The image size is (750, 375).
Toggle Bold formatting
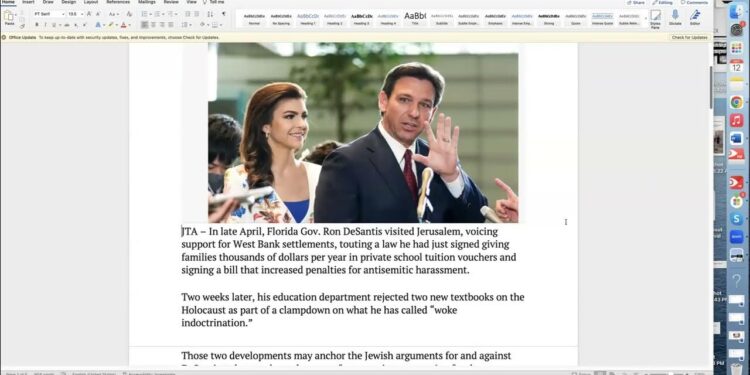[x=37, y=25]
